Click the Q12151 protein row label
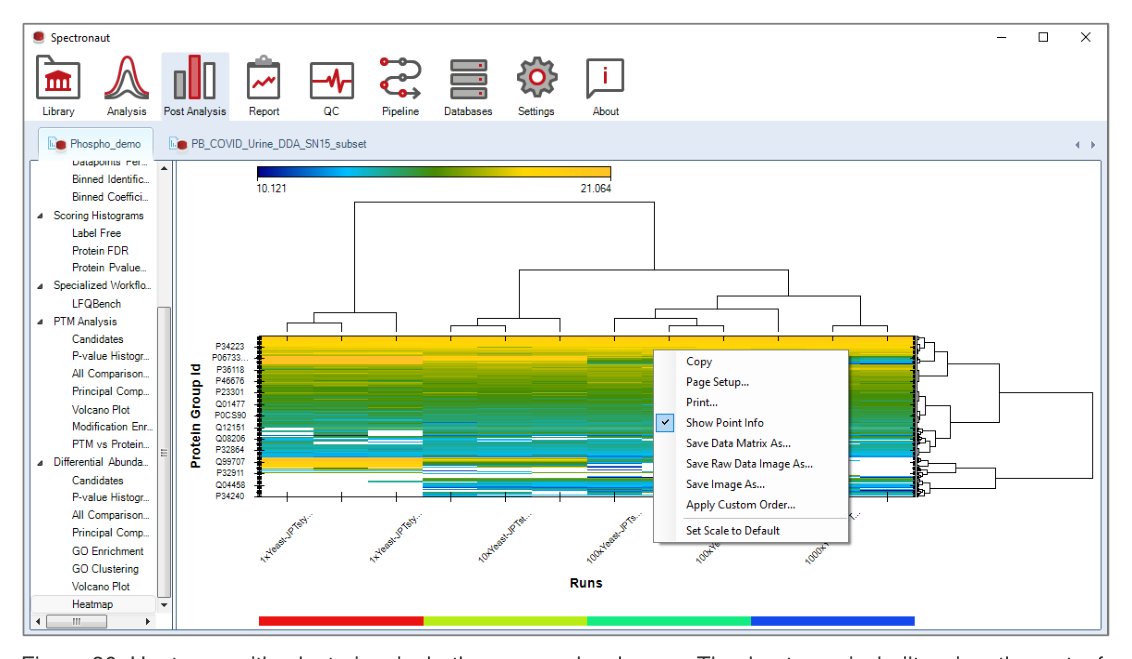 [230, 427]
